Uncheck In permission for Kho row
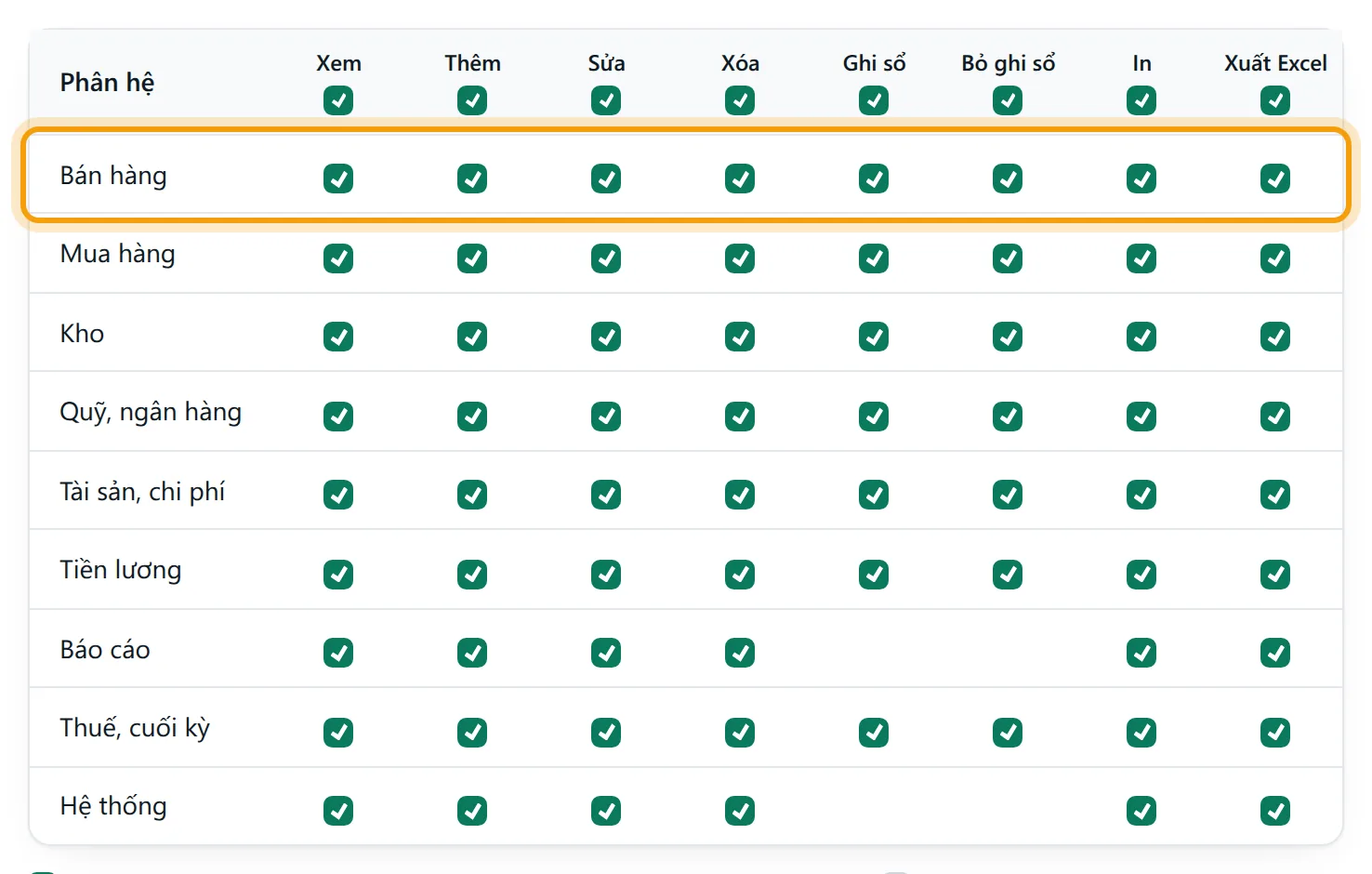Viewport: 1372px width, 874px height. 1141,337
